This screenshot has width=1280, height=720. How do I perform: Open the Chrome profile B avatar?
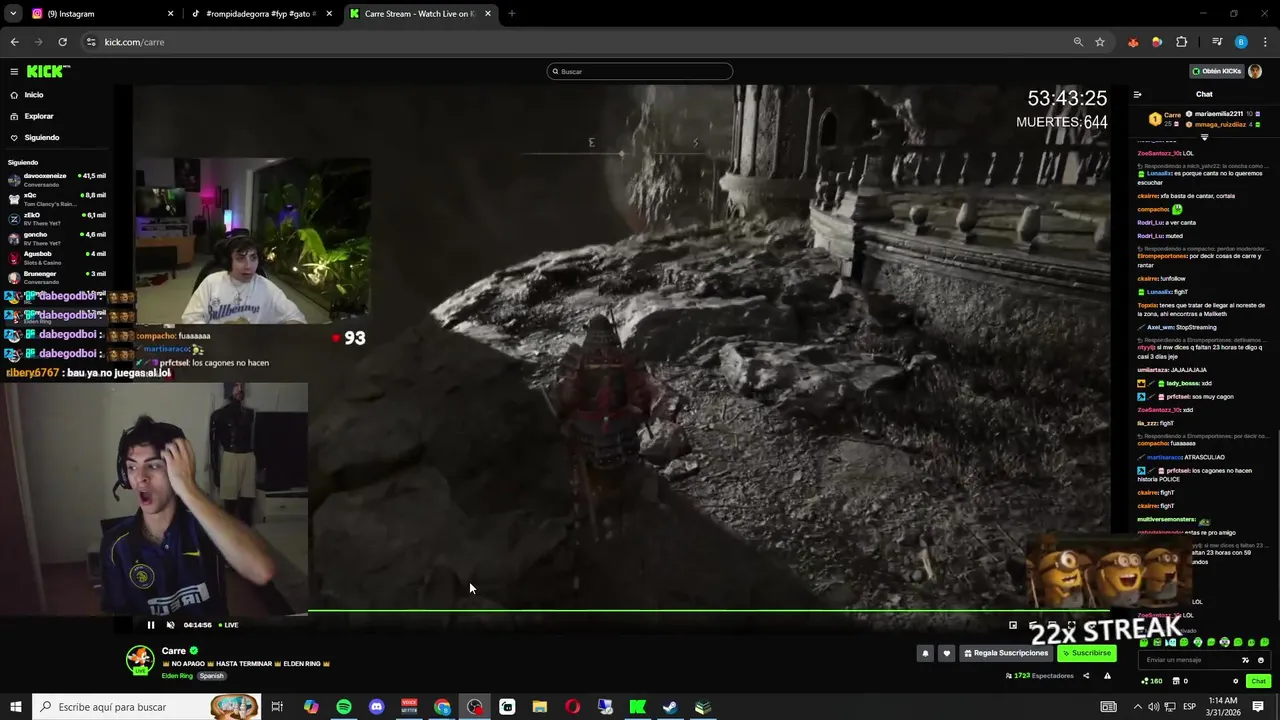pos(1241,42)
